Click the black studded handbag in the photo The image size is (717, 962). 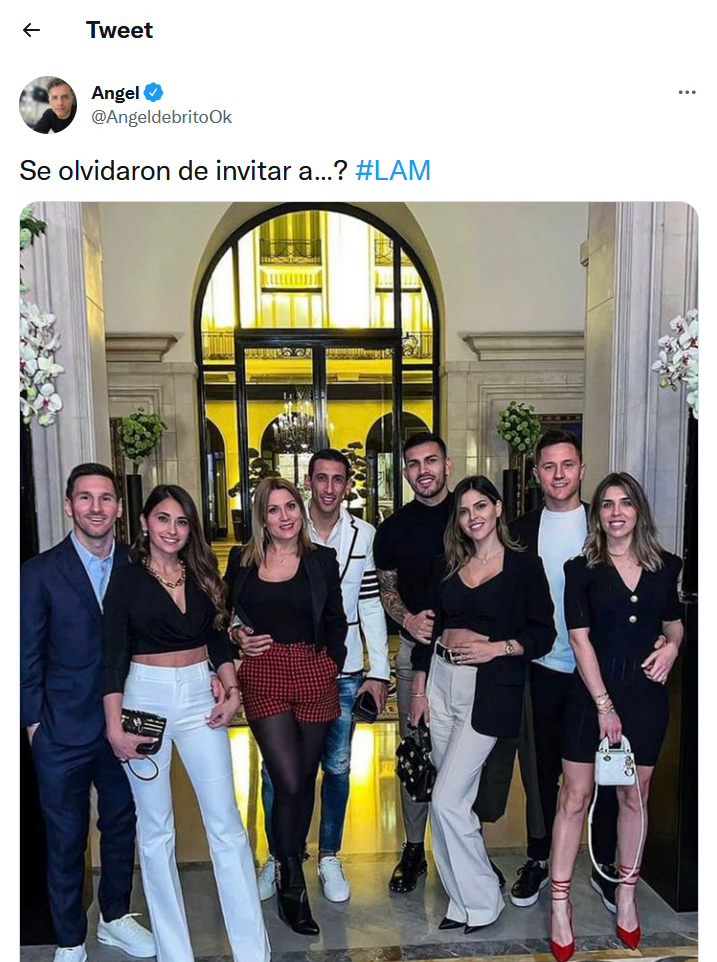pos(415,764)
